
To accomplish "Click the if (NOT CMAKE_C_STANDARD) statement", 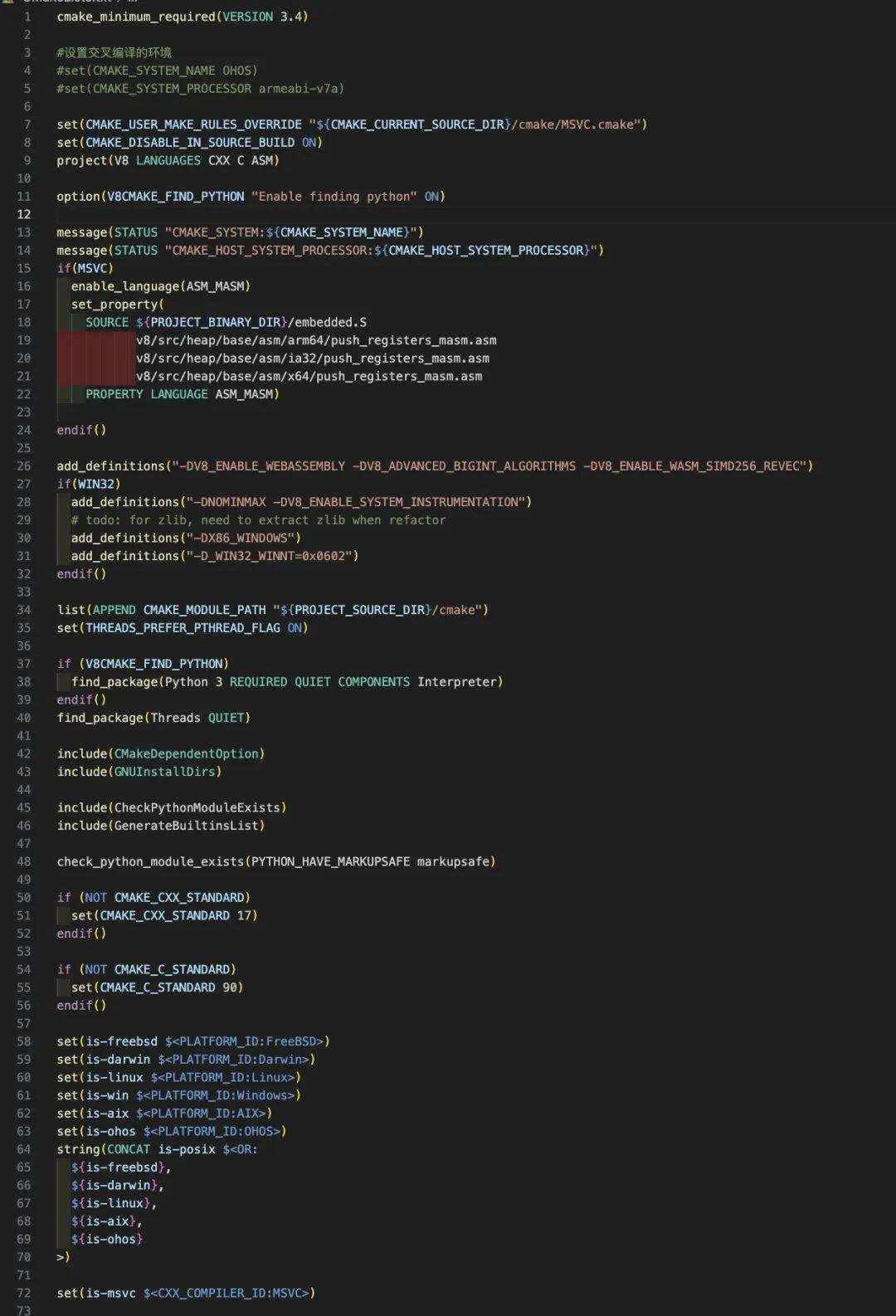I will click(146, 969).
